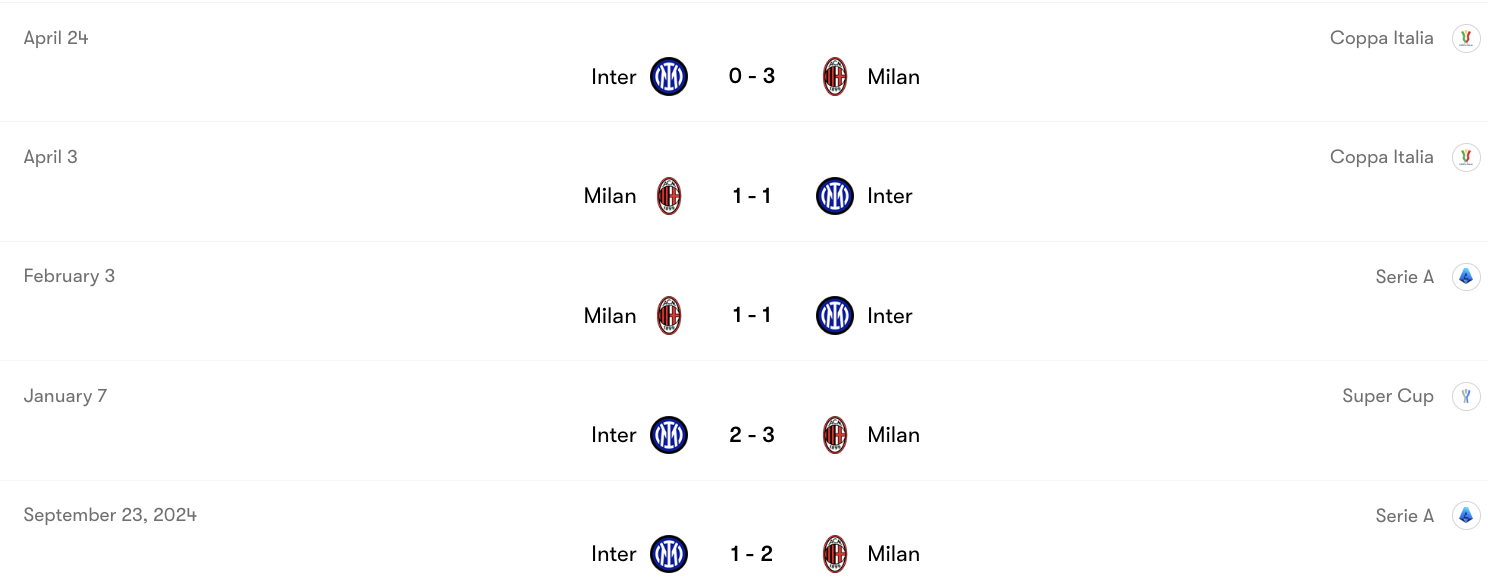
Task: Click the 0 - 3 score of April 24
Action: [751, 76]
